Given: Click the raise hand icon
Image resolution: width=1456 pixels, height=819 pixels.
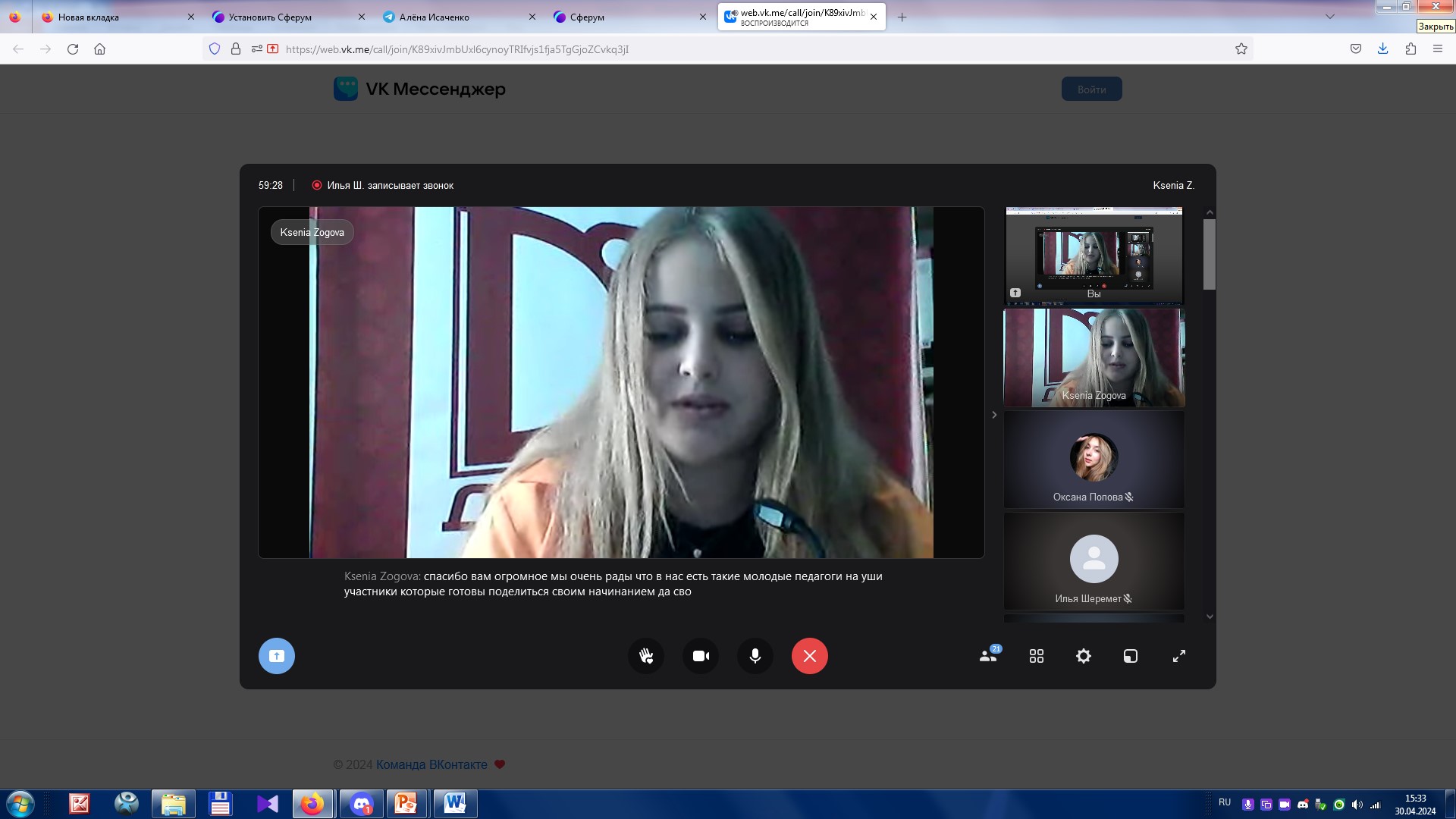Looking at the screenshot, I should click(x=646, y=656).
